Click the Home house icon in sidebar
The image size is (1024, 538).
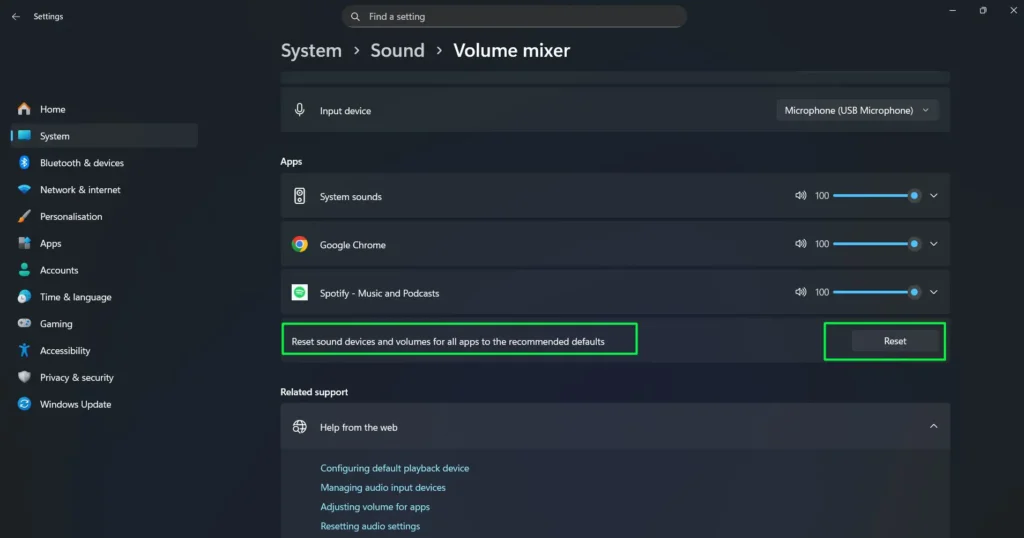(24, 109)
